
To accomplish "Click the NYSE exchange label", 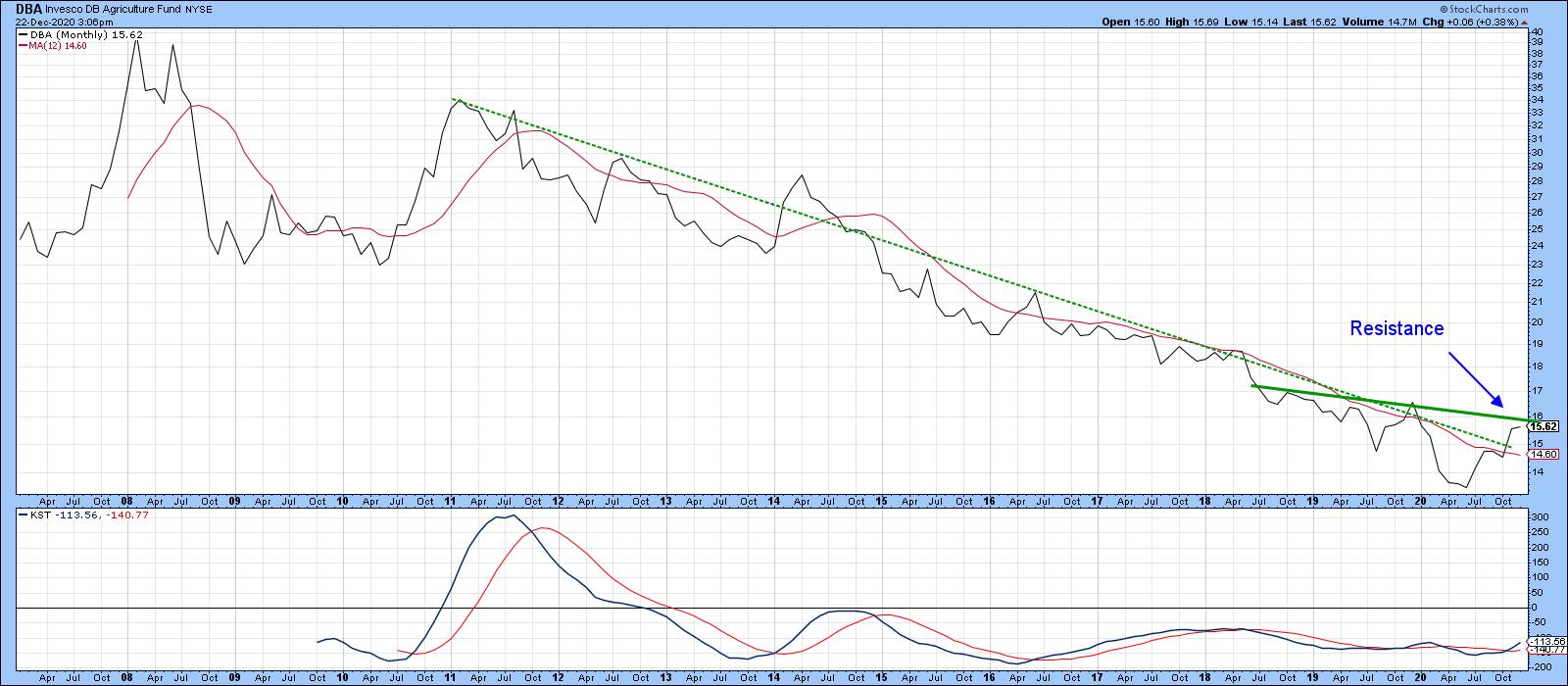I will pos(198,10).
